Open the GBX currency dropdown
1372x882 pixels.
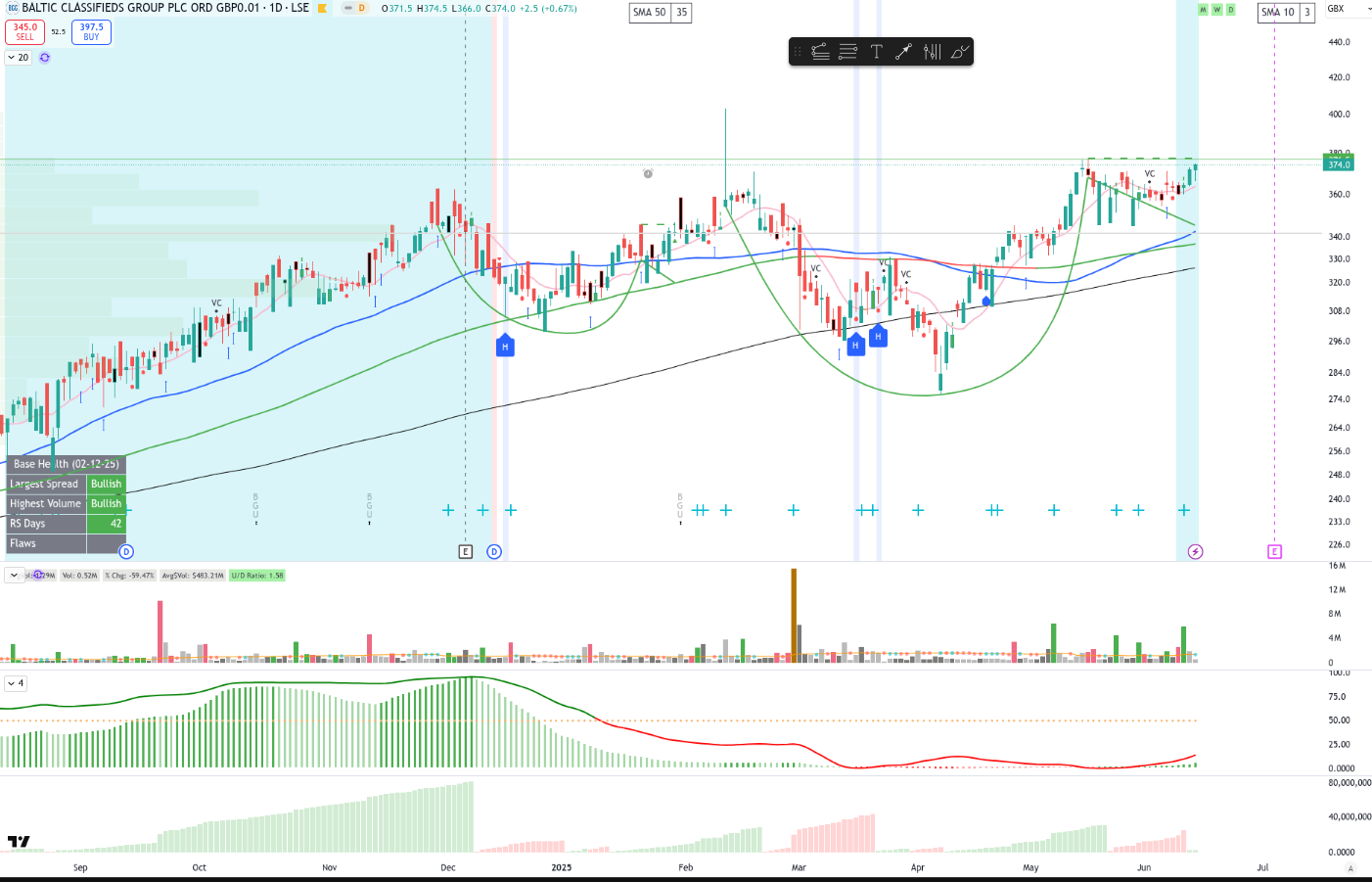1349,9
